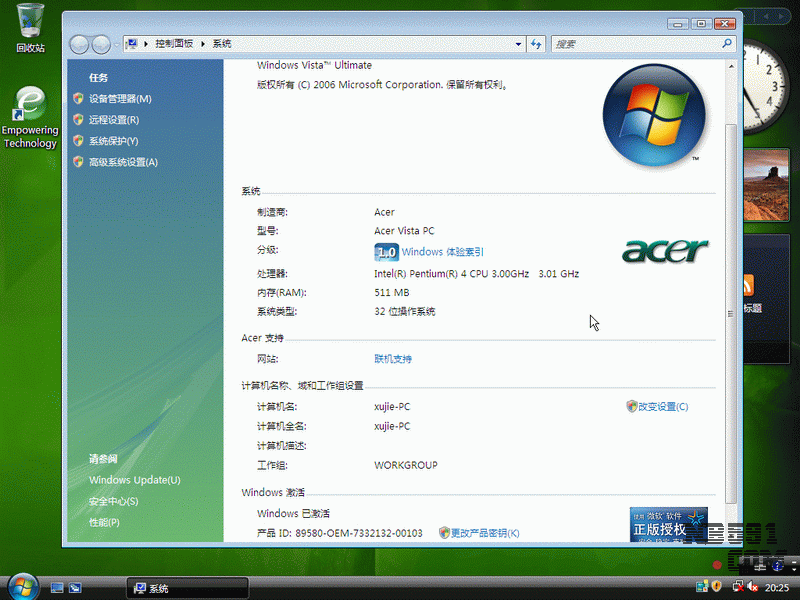Expand the arrow after 系统 in breadcrumb
Viewport: 800px width, 600px height.
(x=239, y=44)
